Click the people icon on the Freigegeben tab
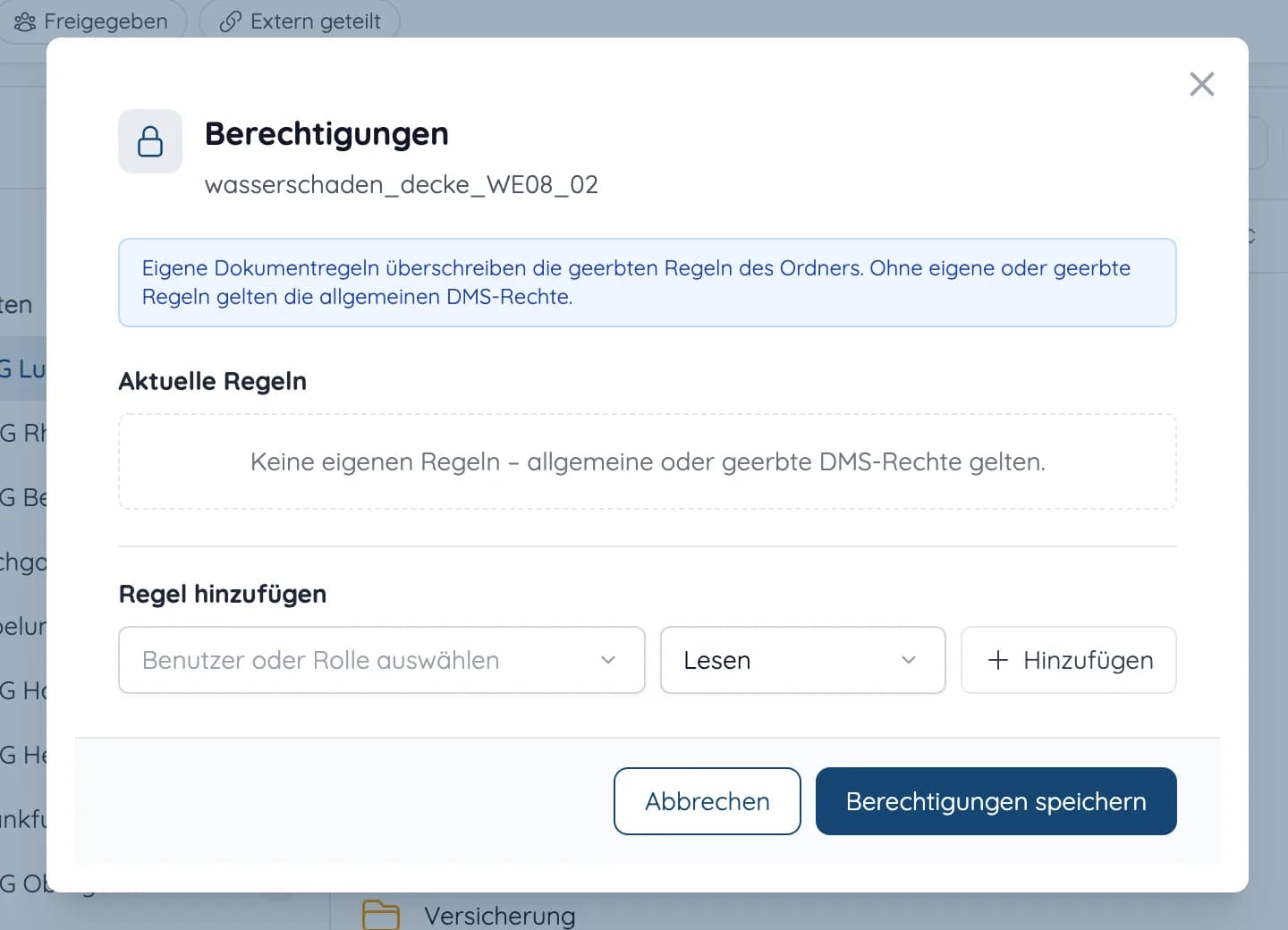The width and height of the screenshot is (1288, 930). click(25, 21)
